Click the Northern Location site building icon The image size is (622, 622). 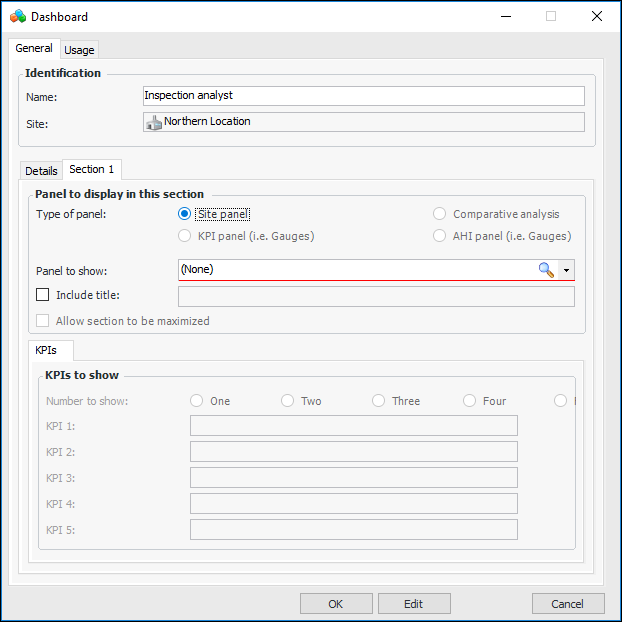coord(154,122)
